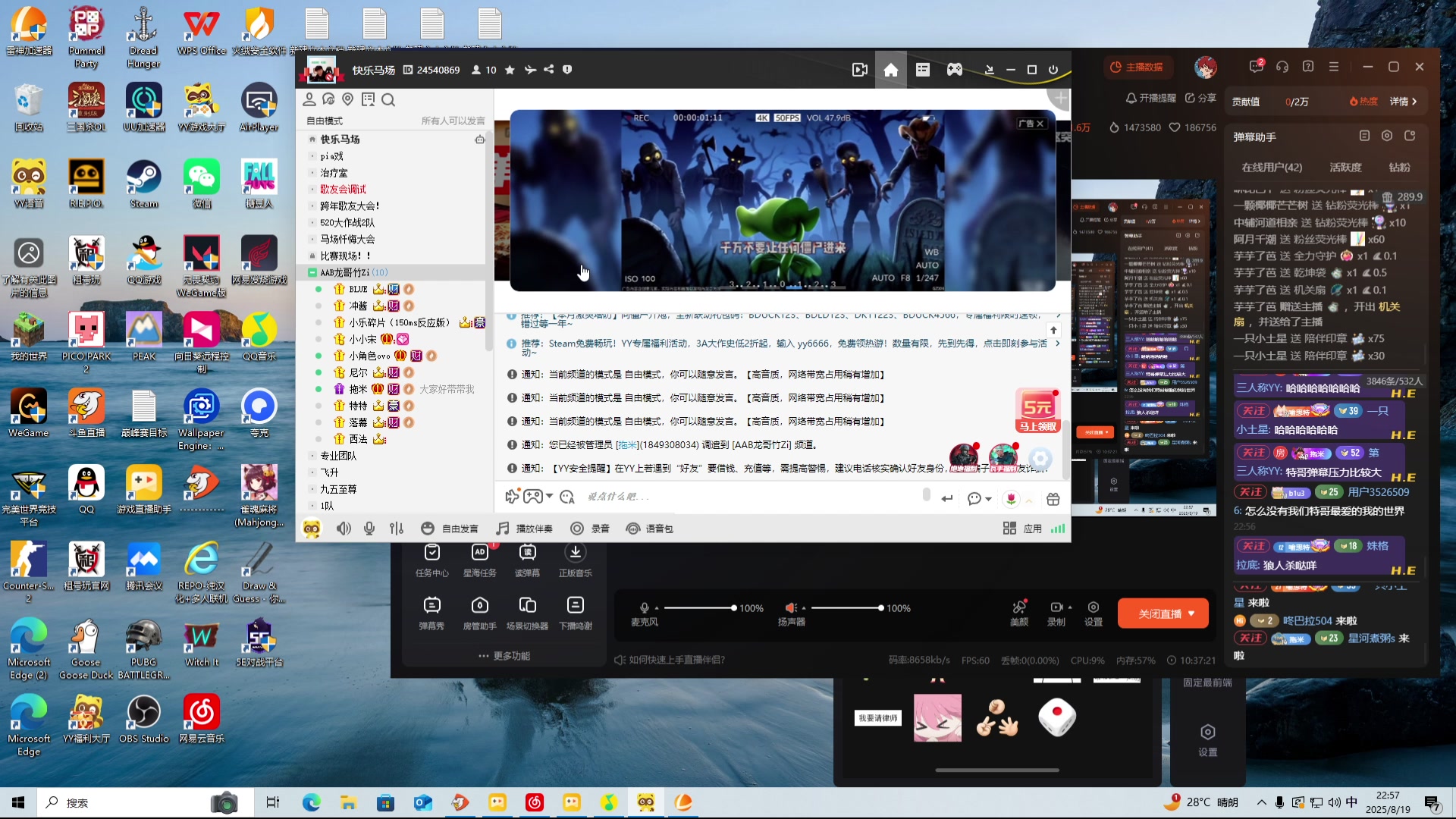Screen dimensions: 1456x819
Task: Click 如何快速上手直播伴侣 help link
Action: [670, 660]
